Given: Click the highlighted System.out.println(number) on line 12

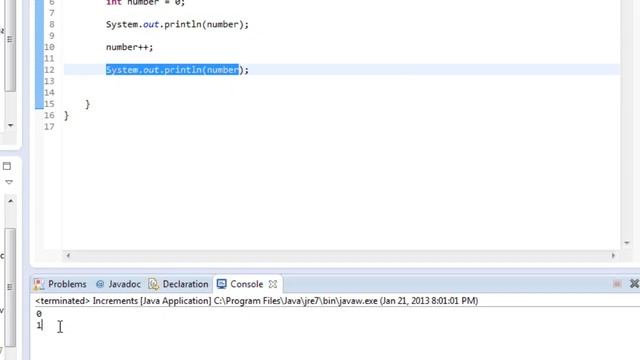Looking at the screenshot, I should 172,70.
